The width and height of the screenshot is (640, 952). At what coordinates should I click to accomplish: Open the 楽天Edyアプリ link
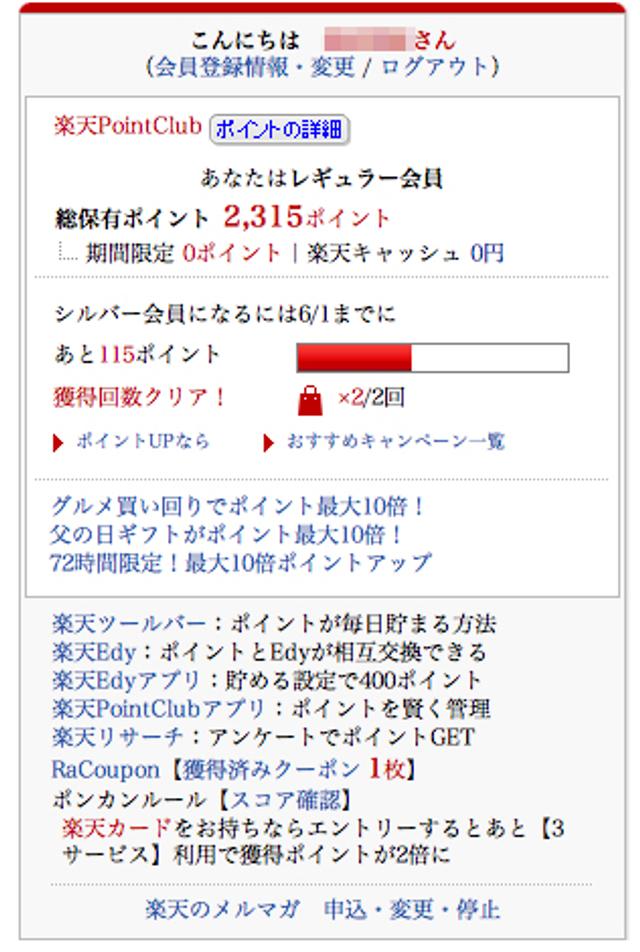(x=126, y=680)
